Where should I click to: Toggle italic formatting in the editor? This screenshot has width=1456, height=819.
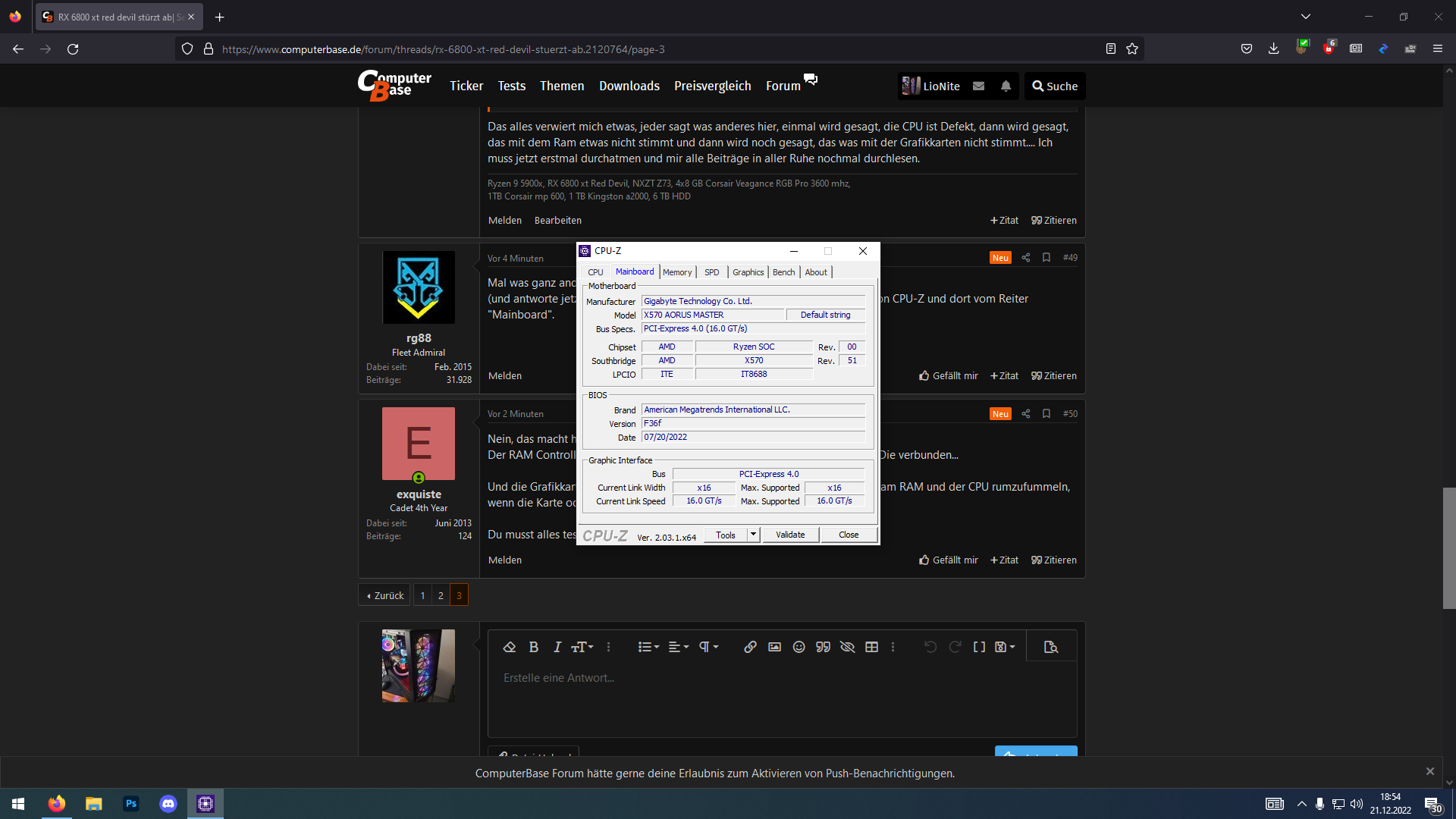557,647
